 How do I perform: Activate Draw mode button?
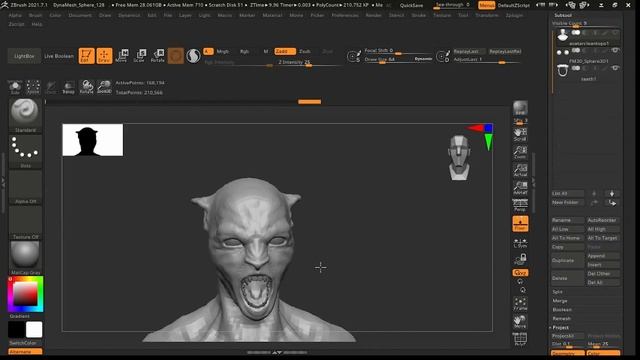point(104,56)
